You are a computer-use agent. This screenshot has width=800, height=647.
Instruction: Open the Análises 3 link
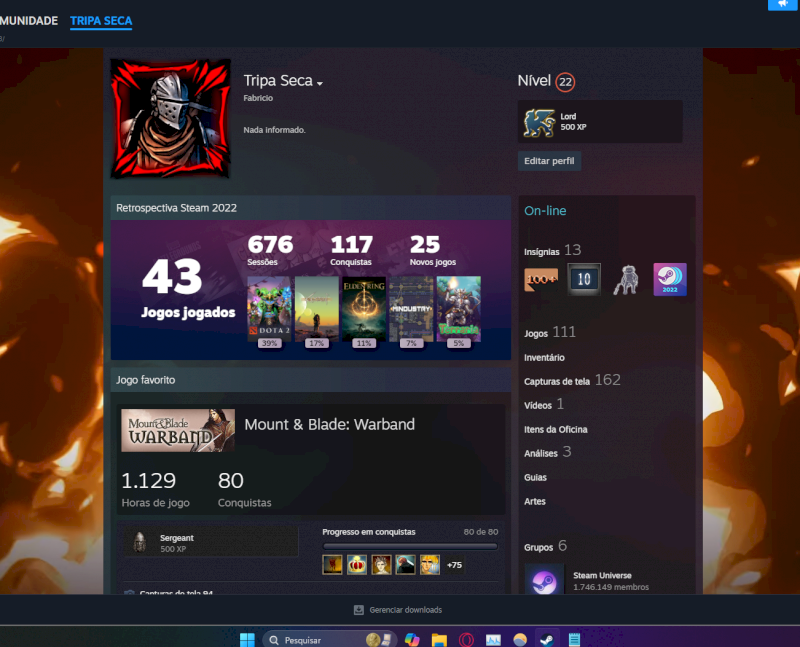point(547,453)
